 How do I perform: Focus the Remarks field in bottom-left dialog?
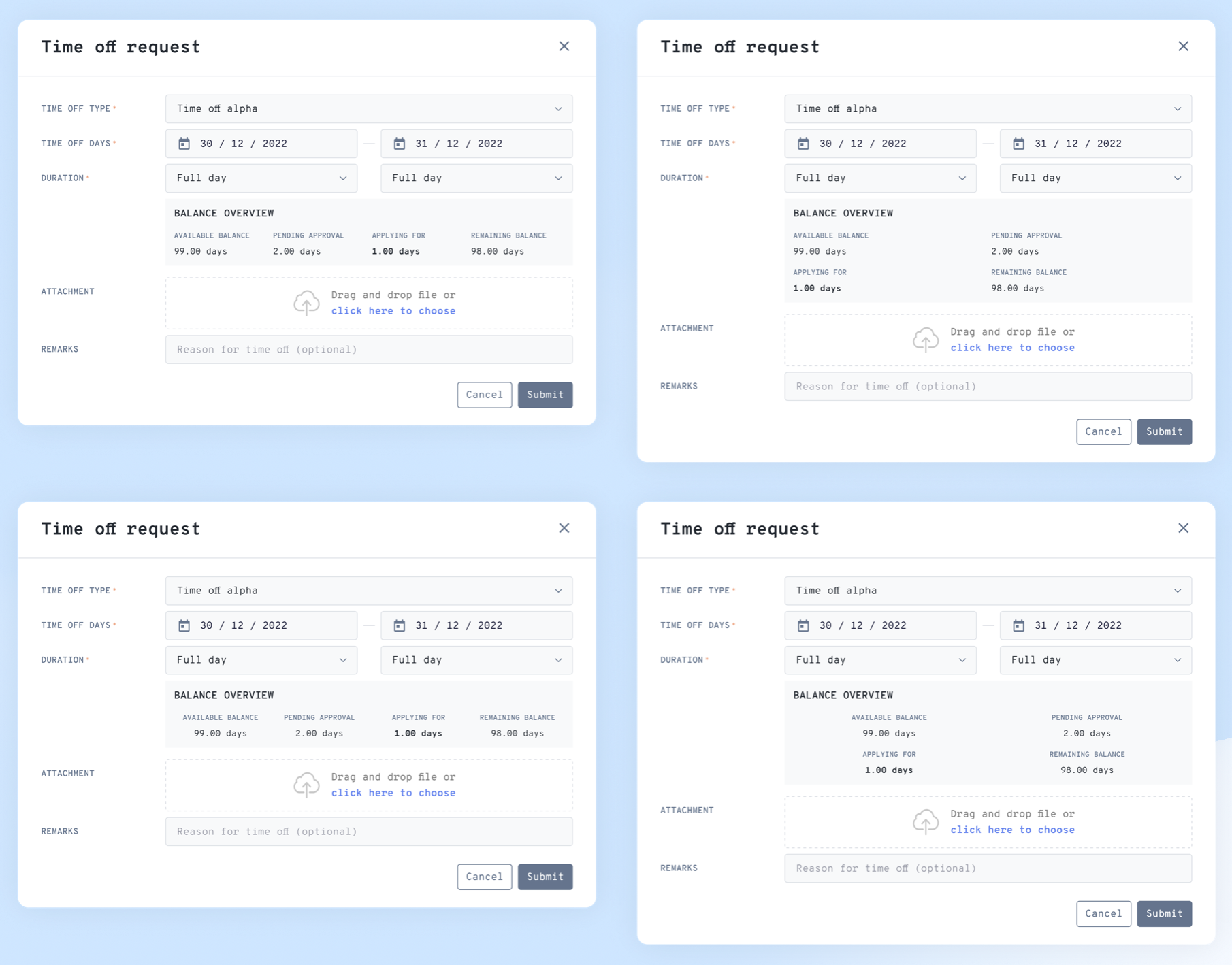pyautogui.click(x=368, y=832)
